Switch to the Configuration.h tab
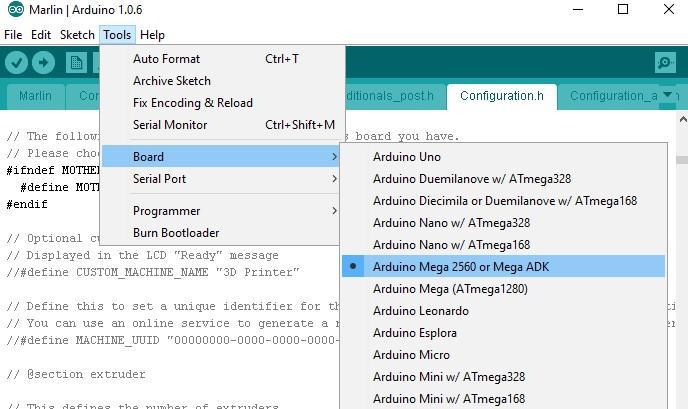The height and width of the screenshot is (409, 688). coord(501,96)
